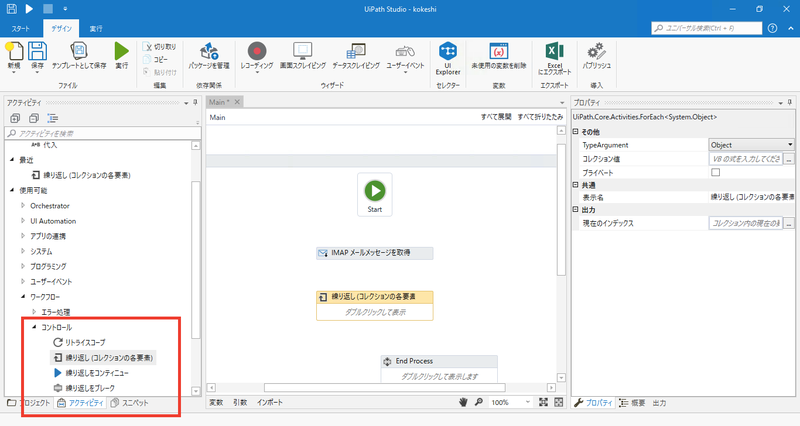Expand the システム tree node
Image resolution: width=800 pixels, height=426 pixels.
pyautogui.click(x=22, y=251)
